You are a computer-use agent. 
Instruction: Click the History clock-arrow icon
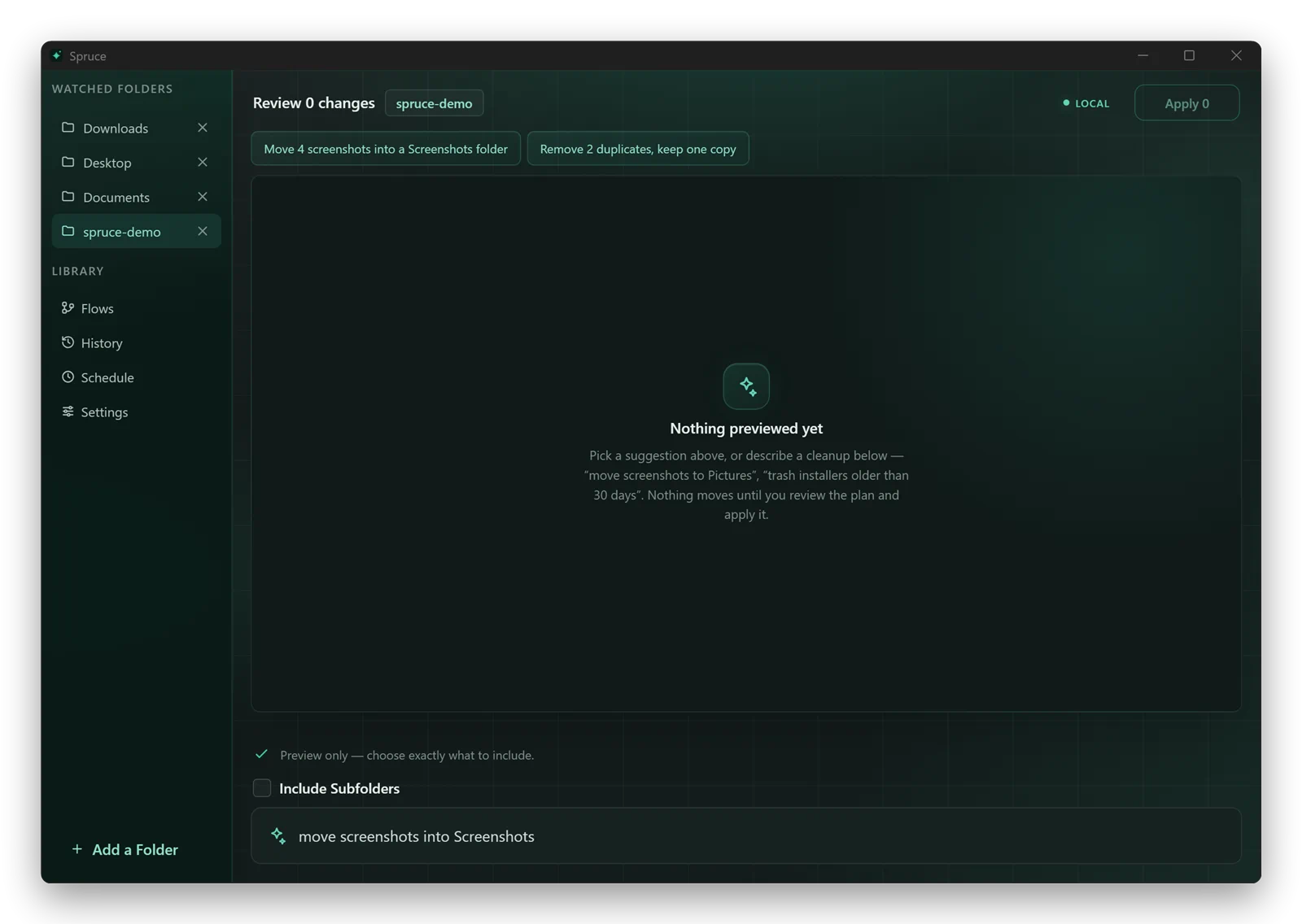click(68, 342)
